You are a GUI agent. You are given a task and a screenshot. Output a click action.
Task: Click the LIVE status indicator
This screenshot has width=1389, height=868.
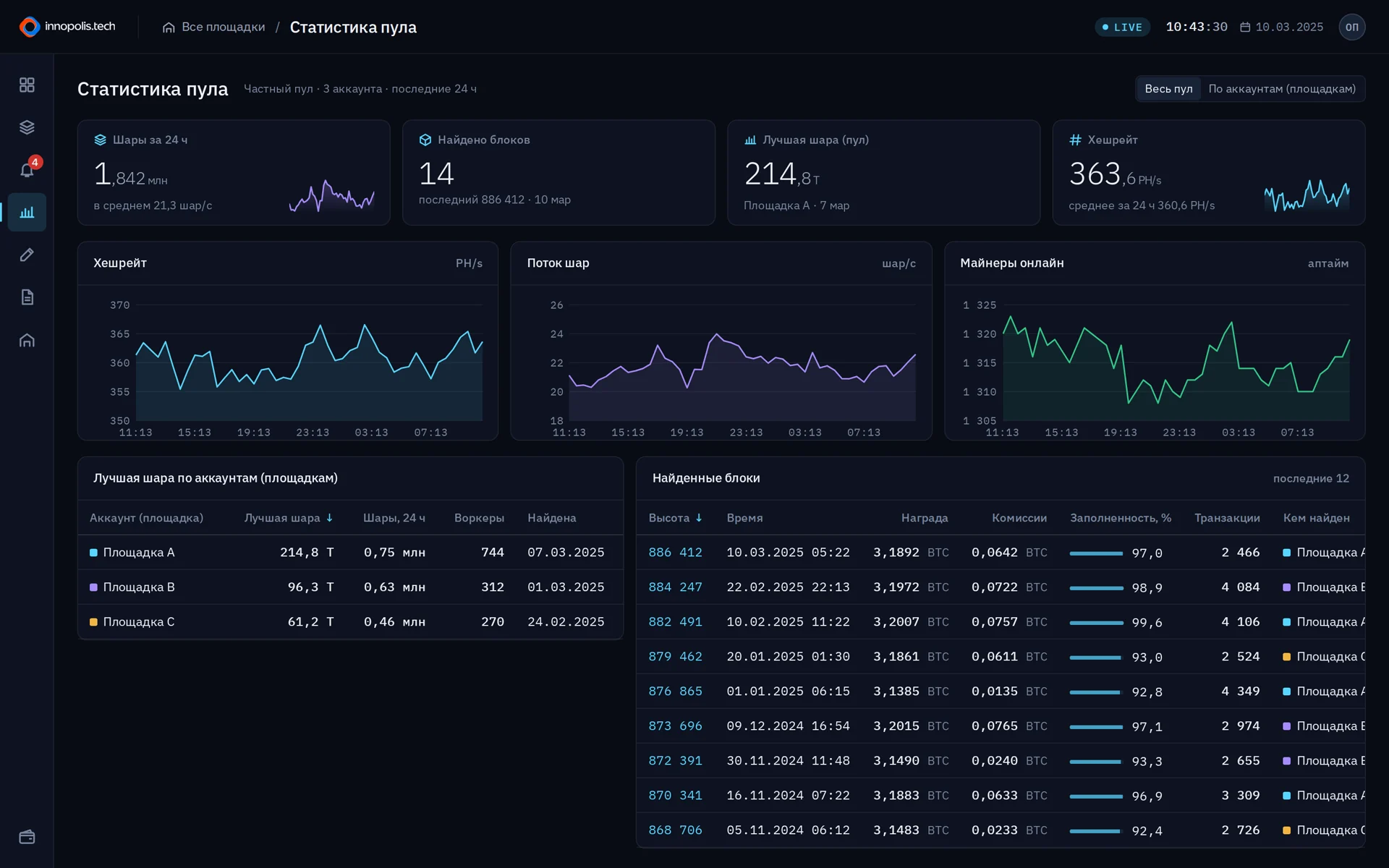(x=1122, y=27)
